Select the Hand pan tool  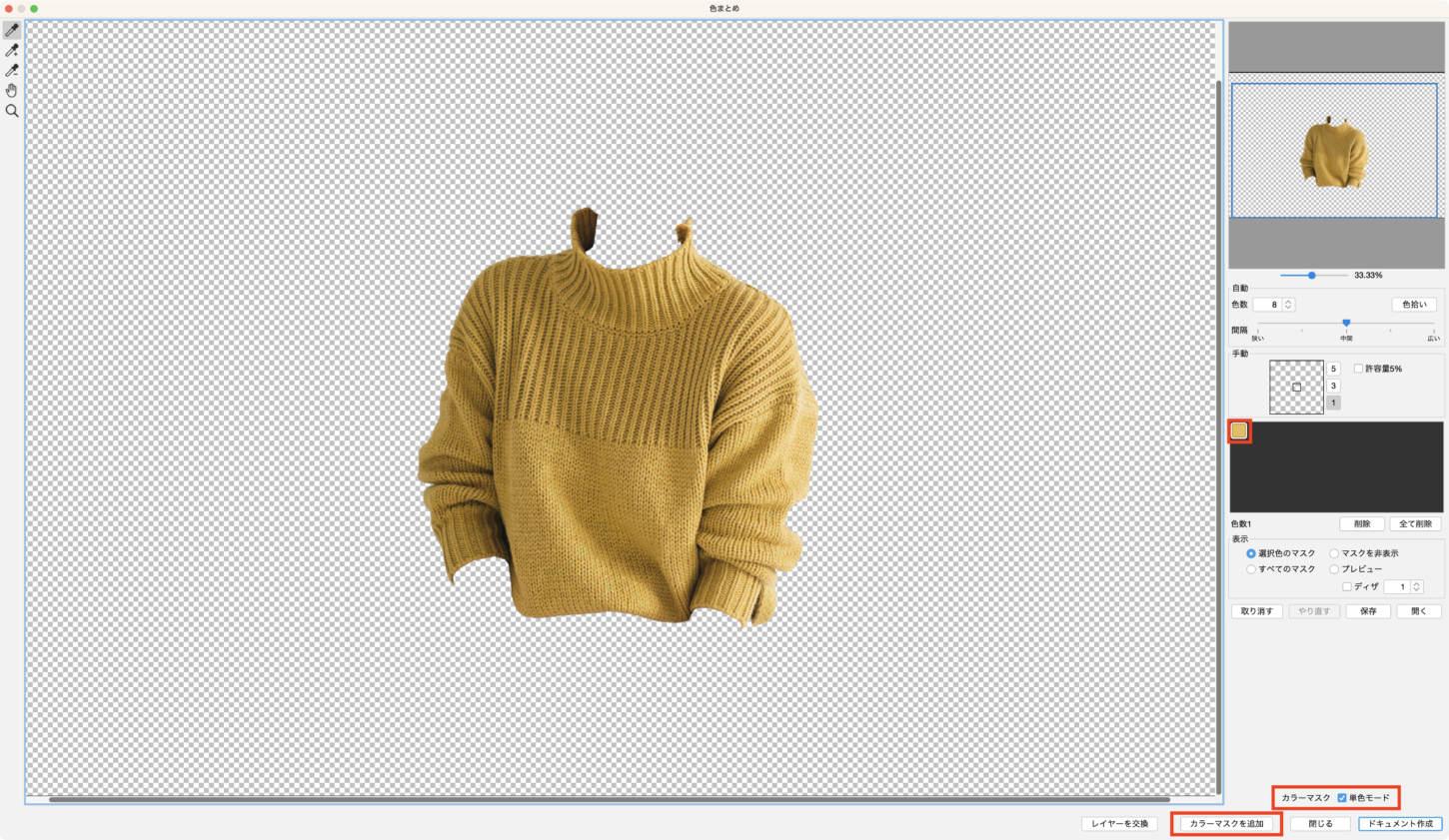pyautogui.click(x=12, y=91)
